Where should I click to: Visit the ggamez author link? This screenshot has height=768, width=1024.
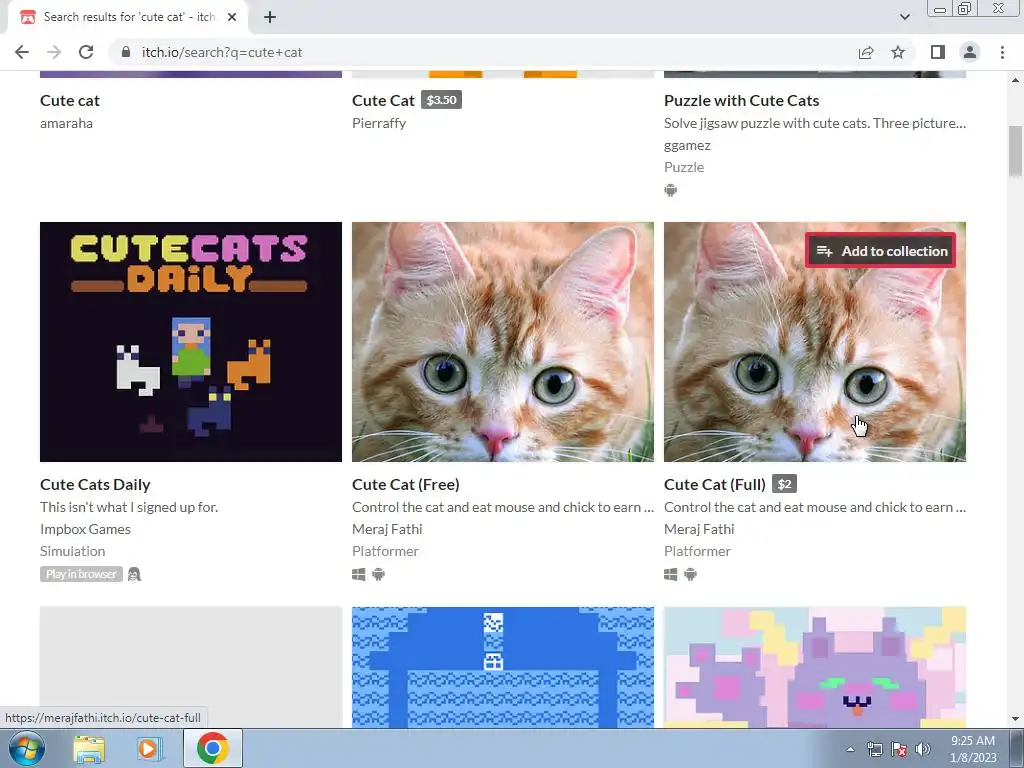(687, 145)
